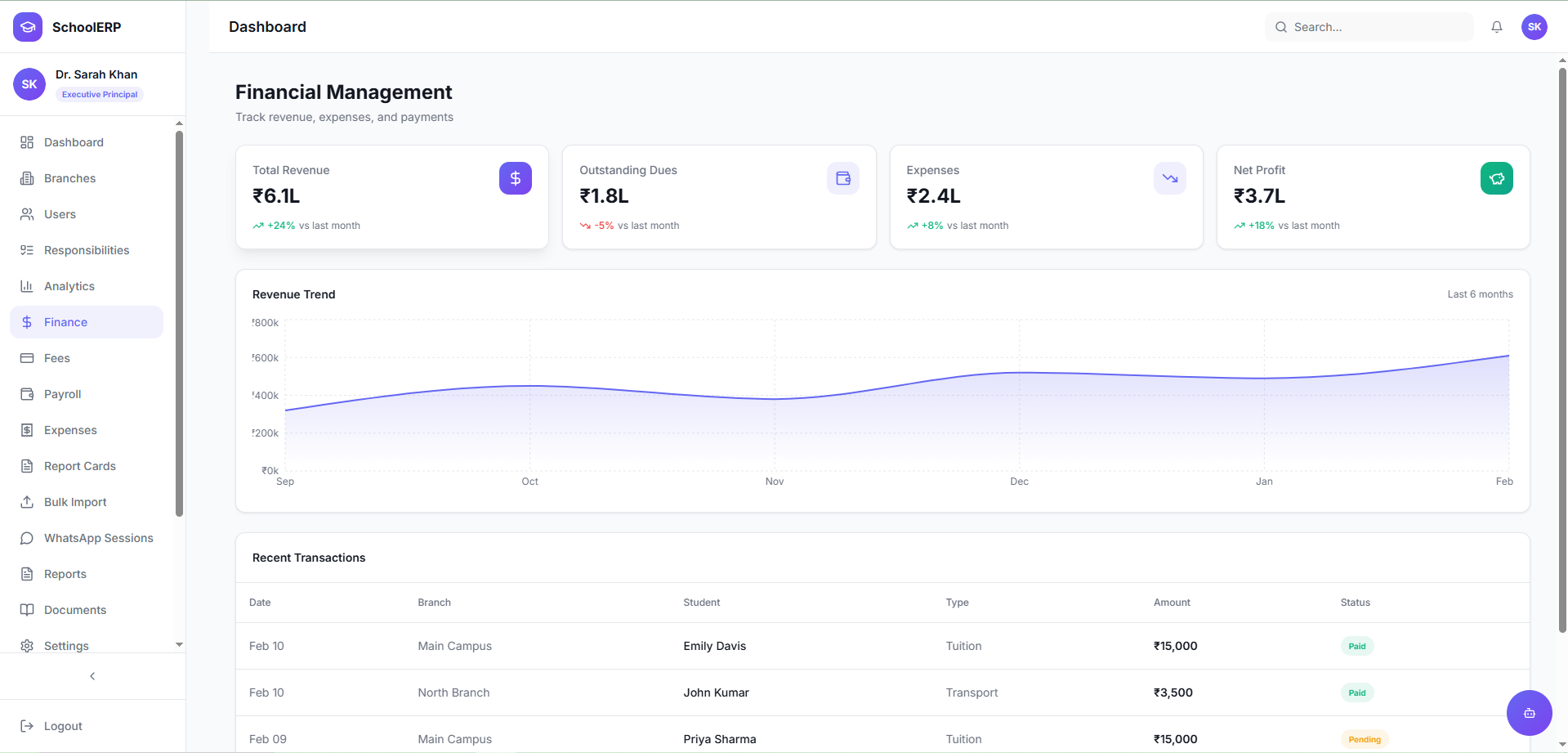Click the Pending status badge
This screenshot has height=753, width=1568.
(x=1365, y=739)
